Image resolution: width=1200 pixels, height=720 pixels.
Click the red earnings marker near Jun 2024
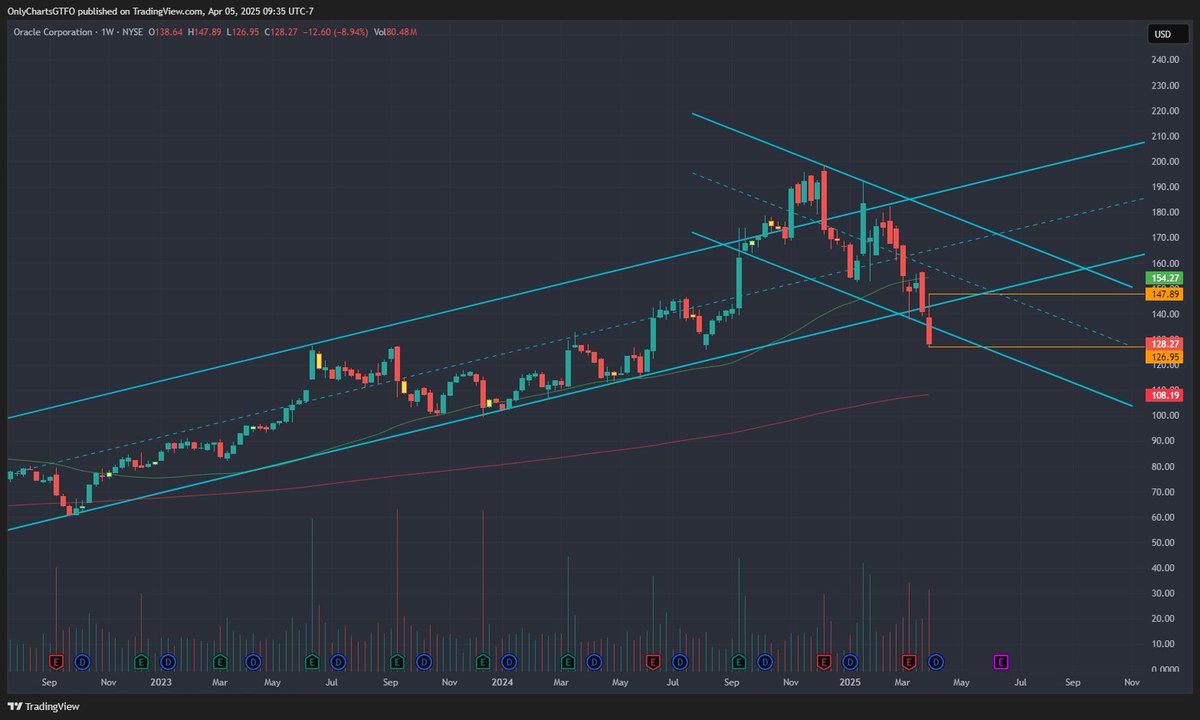coord(654,661)
